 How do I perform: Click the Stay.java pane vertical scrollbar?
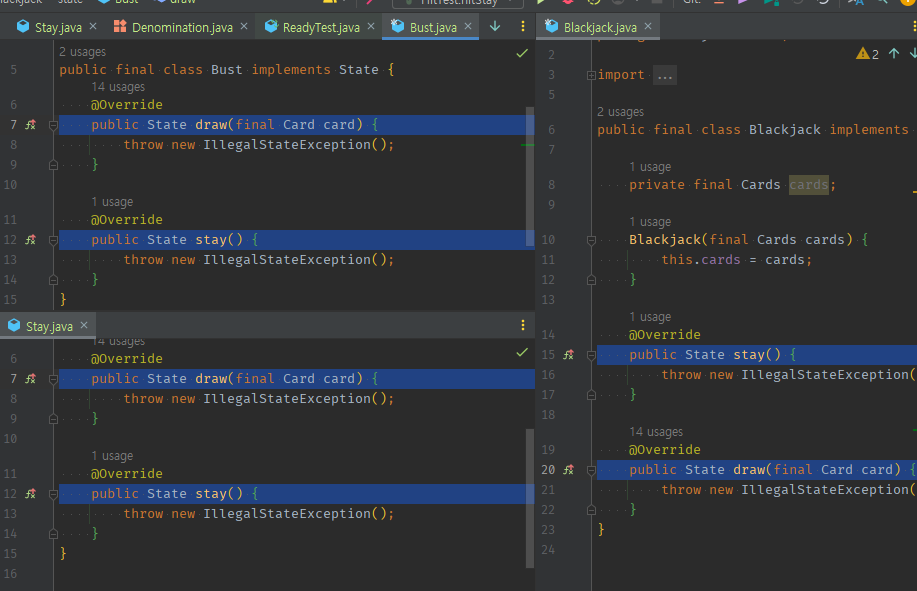tap(530, 498)
